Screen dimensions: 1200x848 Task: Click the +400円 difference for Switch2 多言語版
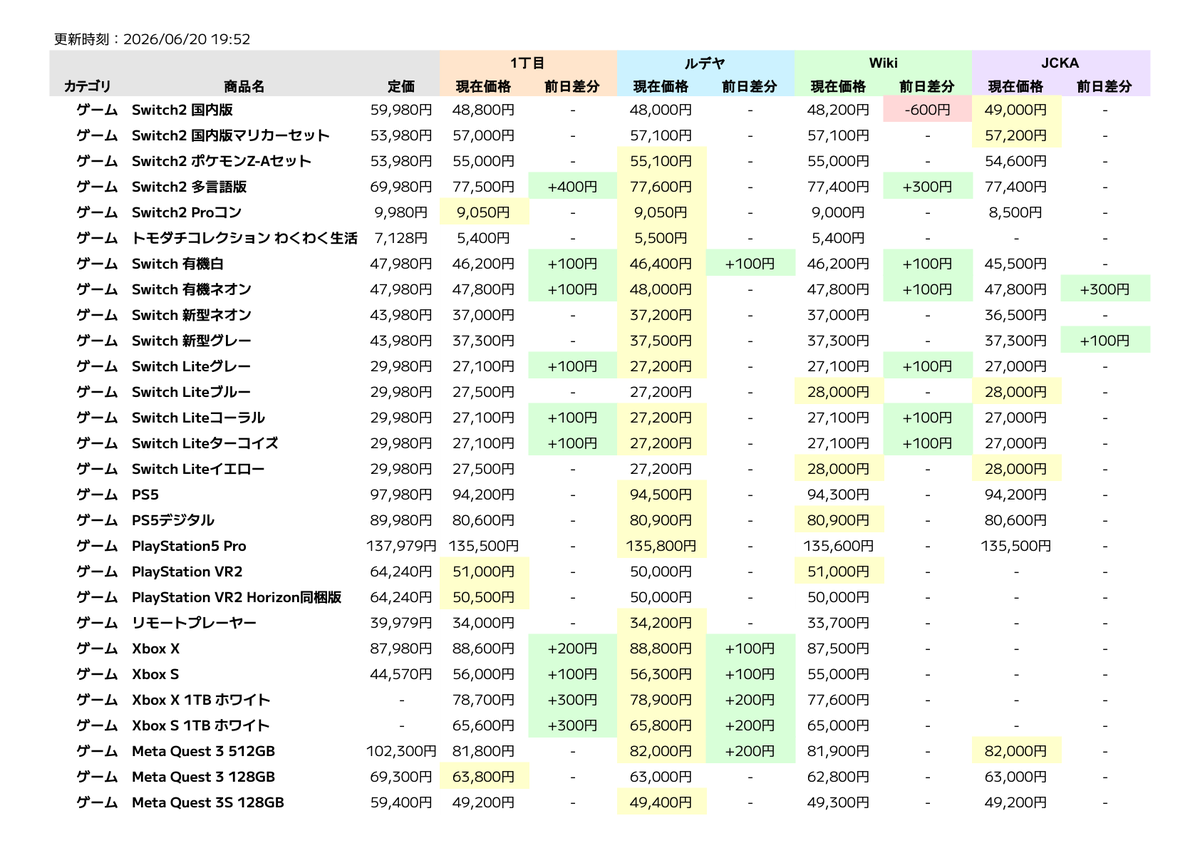(x=573, y=187)
